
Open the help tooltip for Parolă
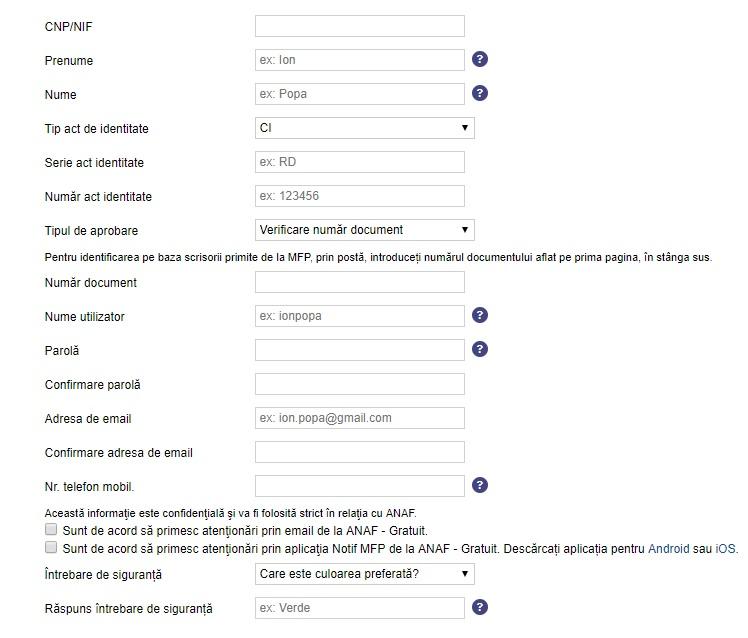[x=480, y=350]
